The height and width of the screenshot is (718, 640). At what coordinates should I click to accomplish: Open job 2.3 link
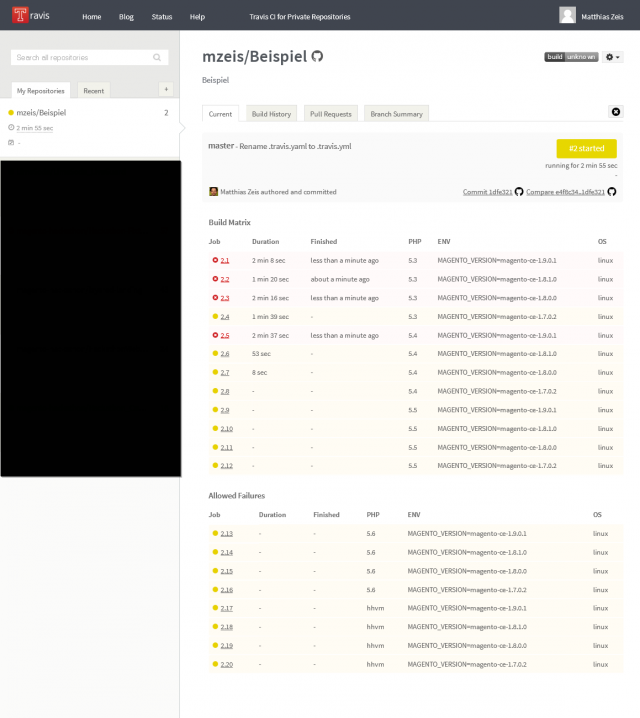[225, 298]
